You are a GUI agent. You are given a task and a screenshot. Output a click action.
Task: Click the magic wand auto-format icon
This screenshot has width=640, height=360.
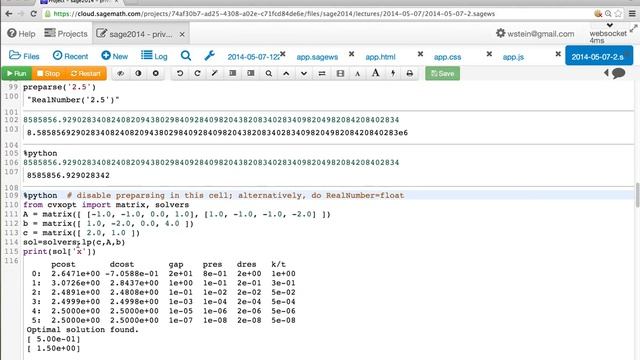point(215,73)
